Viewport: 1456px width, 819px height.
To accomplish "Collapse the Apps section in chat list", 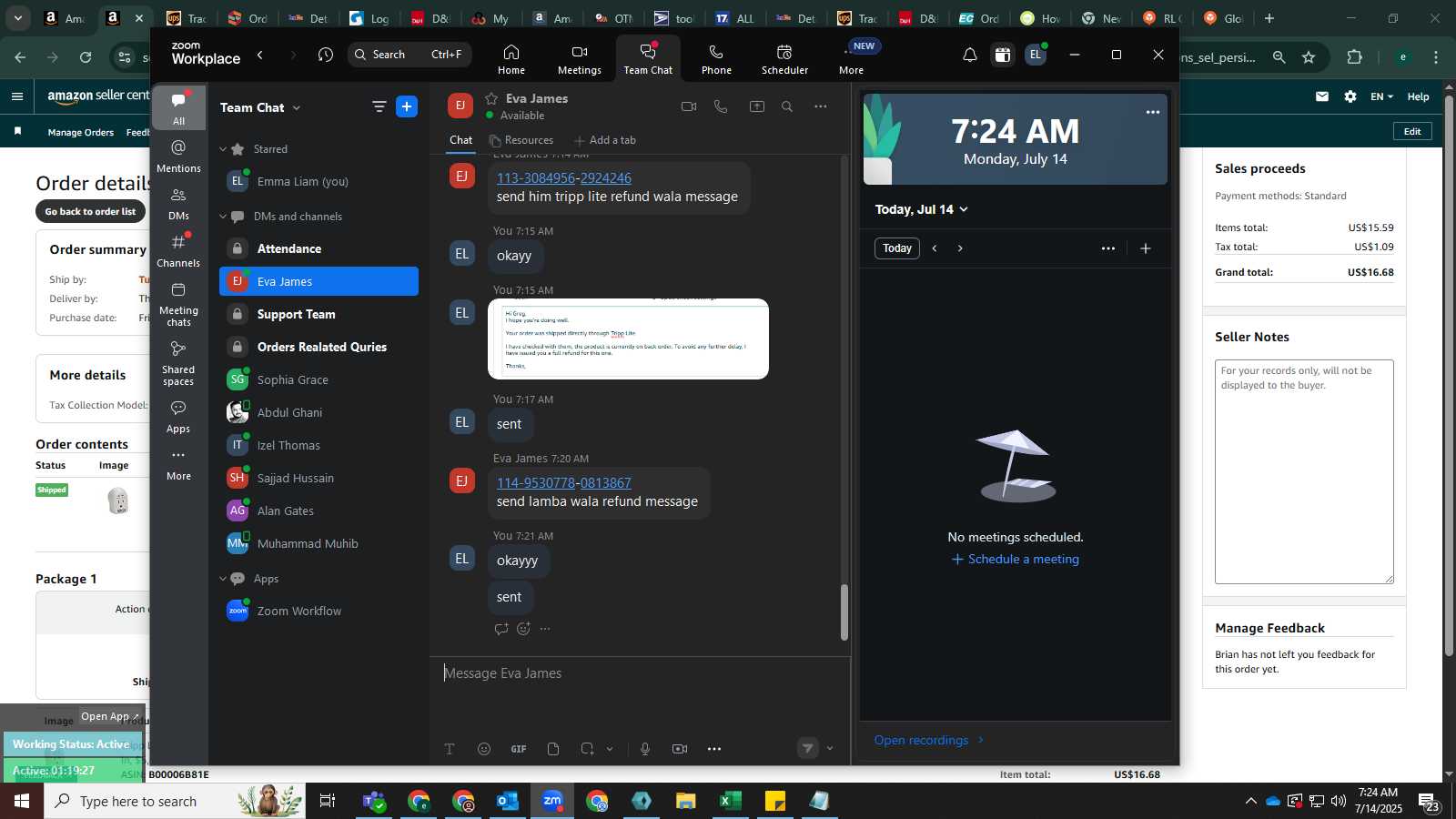I will 223,579.
